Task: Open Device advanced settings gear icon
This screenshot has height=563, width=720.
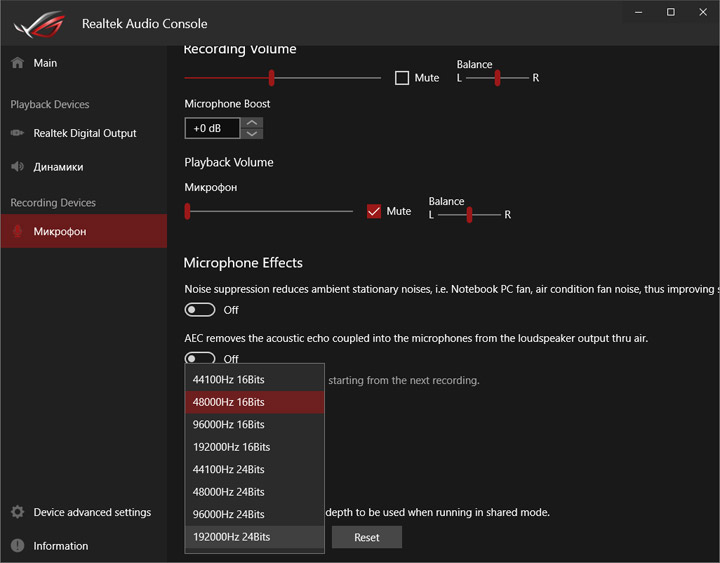Action: click(x=17, y=512)
